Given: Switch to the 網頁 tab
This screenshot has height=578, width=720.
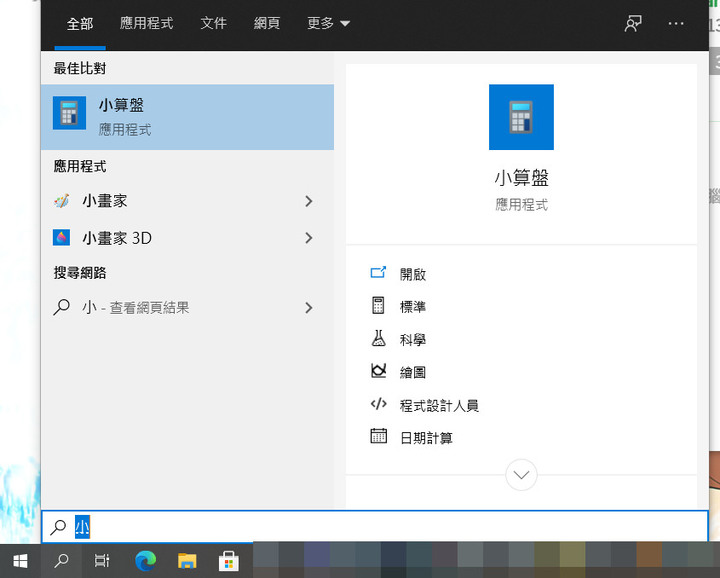Looking at the screenshot, I should coord(267,23).
